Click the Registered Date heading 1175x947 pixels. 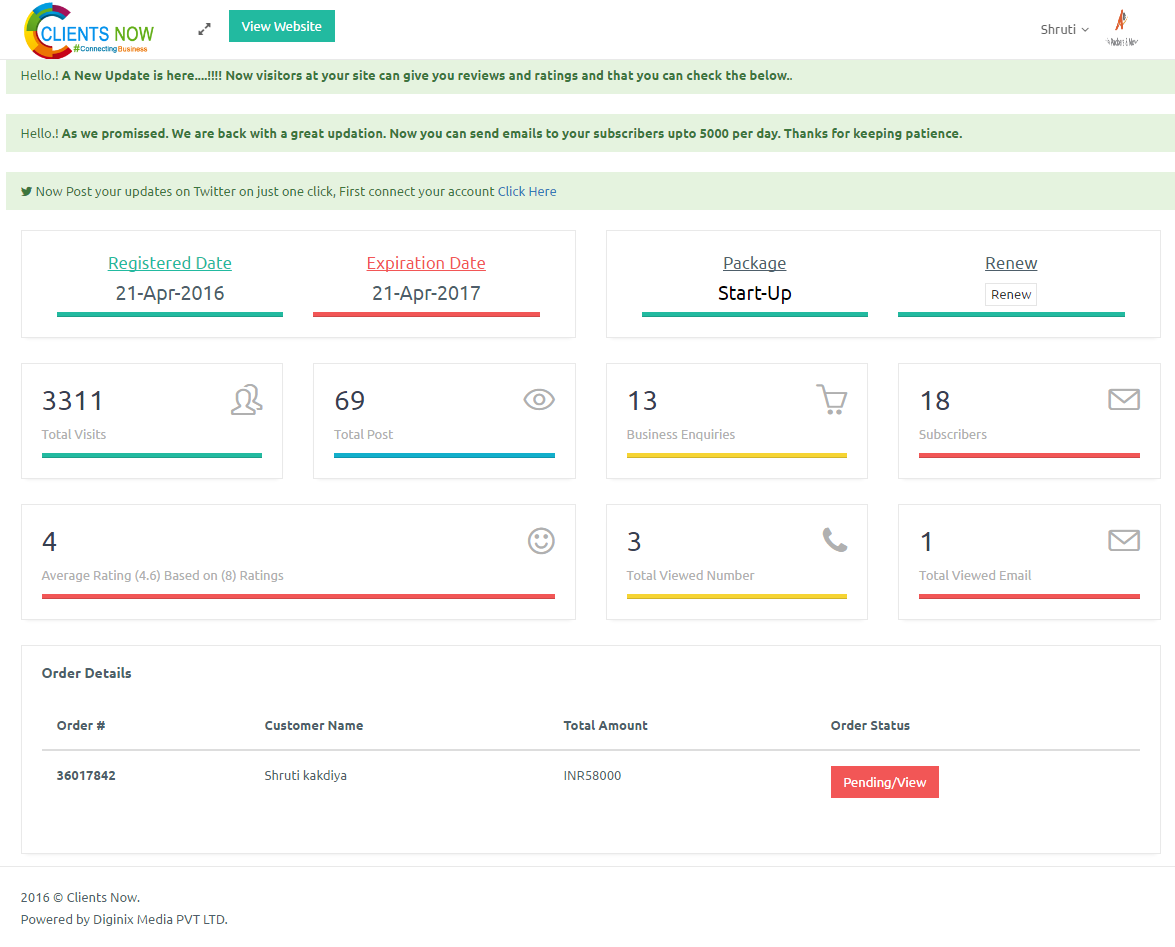tap(170, 263)
